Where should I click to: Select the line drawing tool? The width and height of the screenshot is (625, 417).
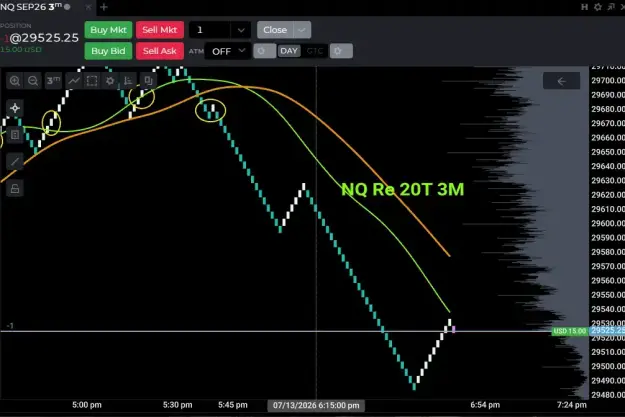point(15,161)
